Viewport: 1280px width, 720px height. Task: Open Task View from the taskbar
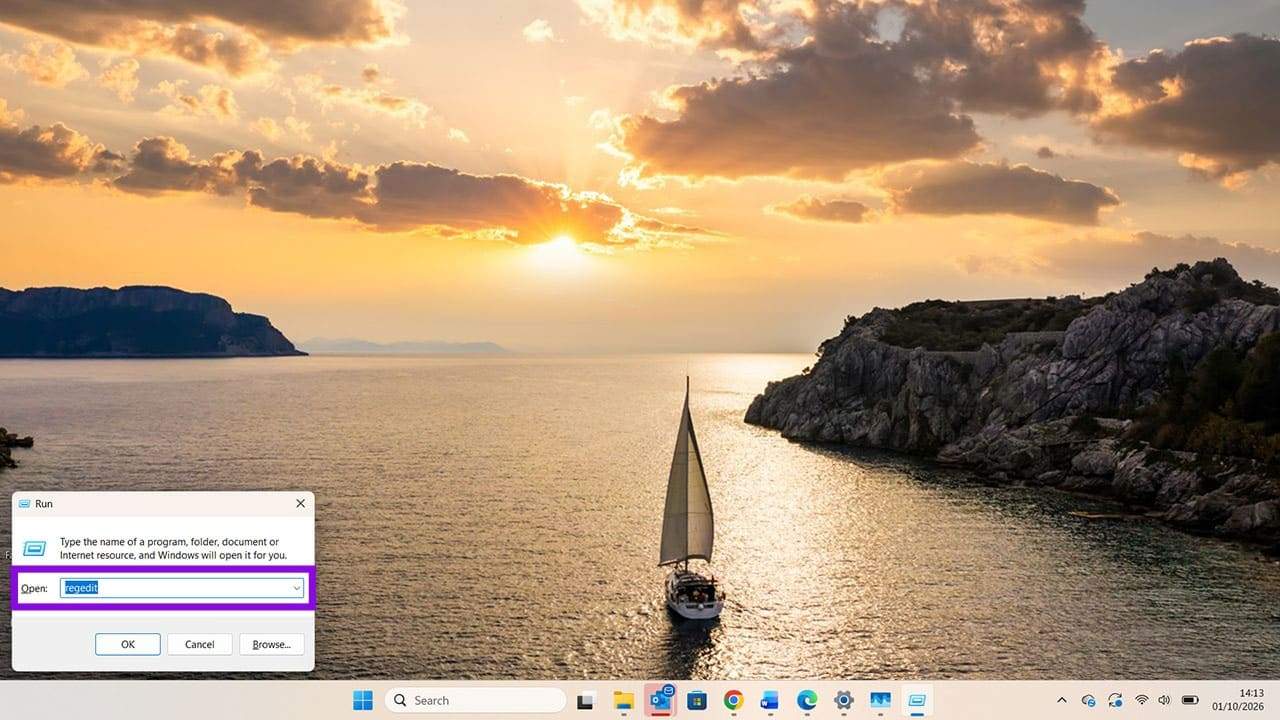pos(586,700)
